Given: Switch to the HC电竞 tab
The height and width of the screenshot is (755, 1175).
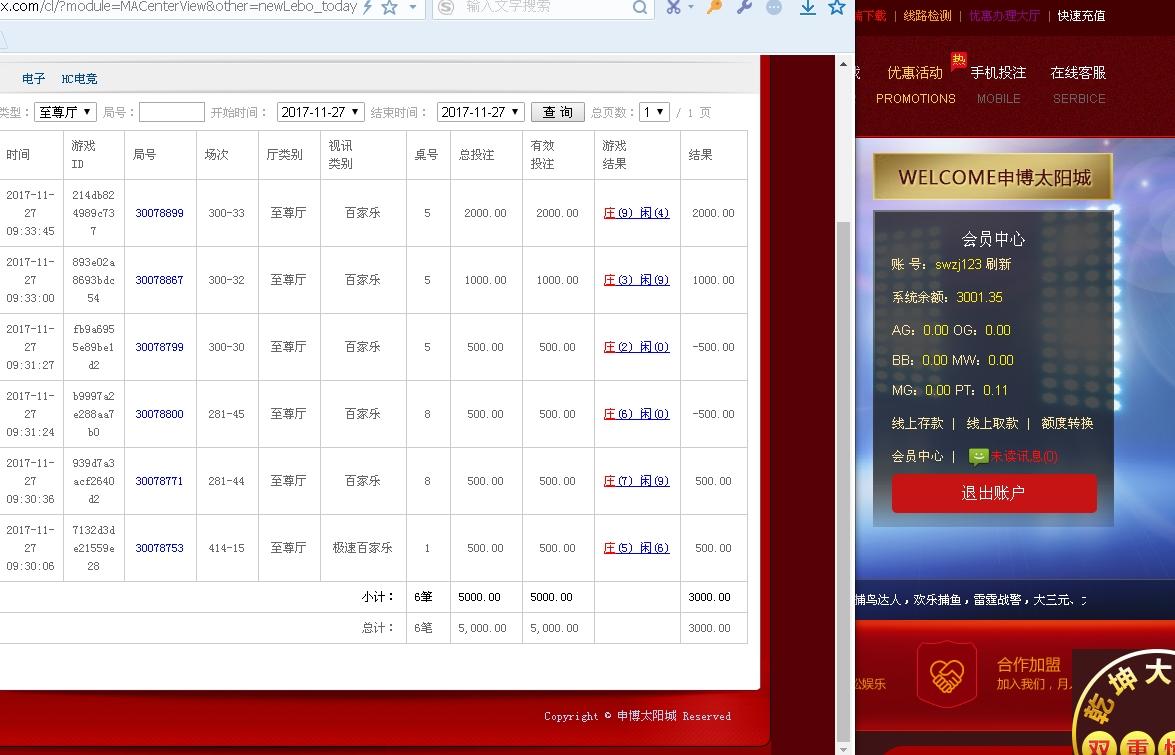Looking at the screenshot, I should point(79,78).
